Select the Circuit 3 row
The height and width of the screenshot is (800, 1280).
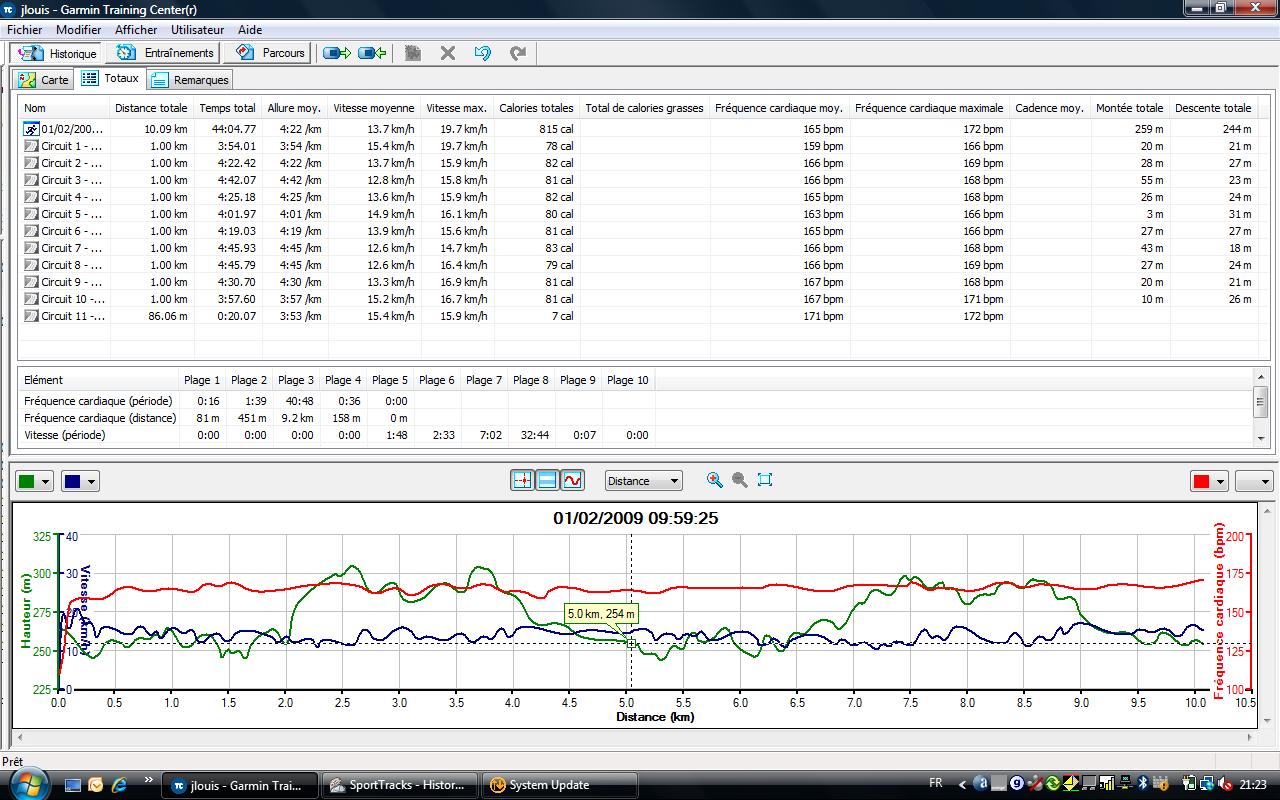point(645,180)
